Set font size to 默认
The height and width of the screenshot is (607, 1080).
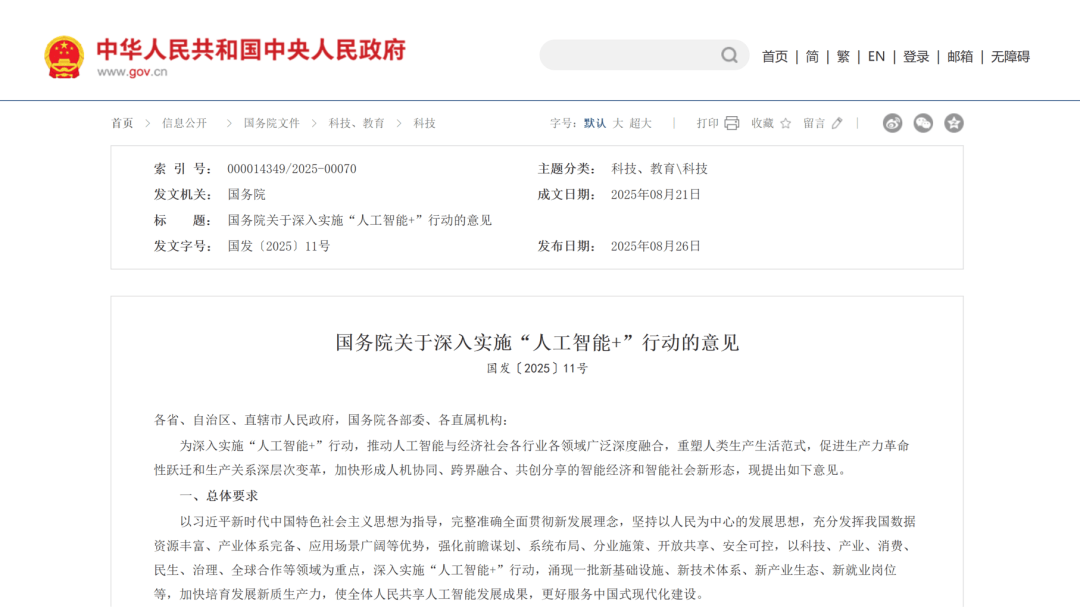pos(595,123)
